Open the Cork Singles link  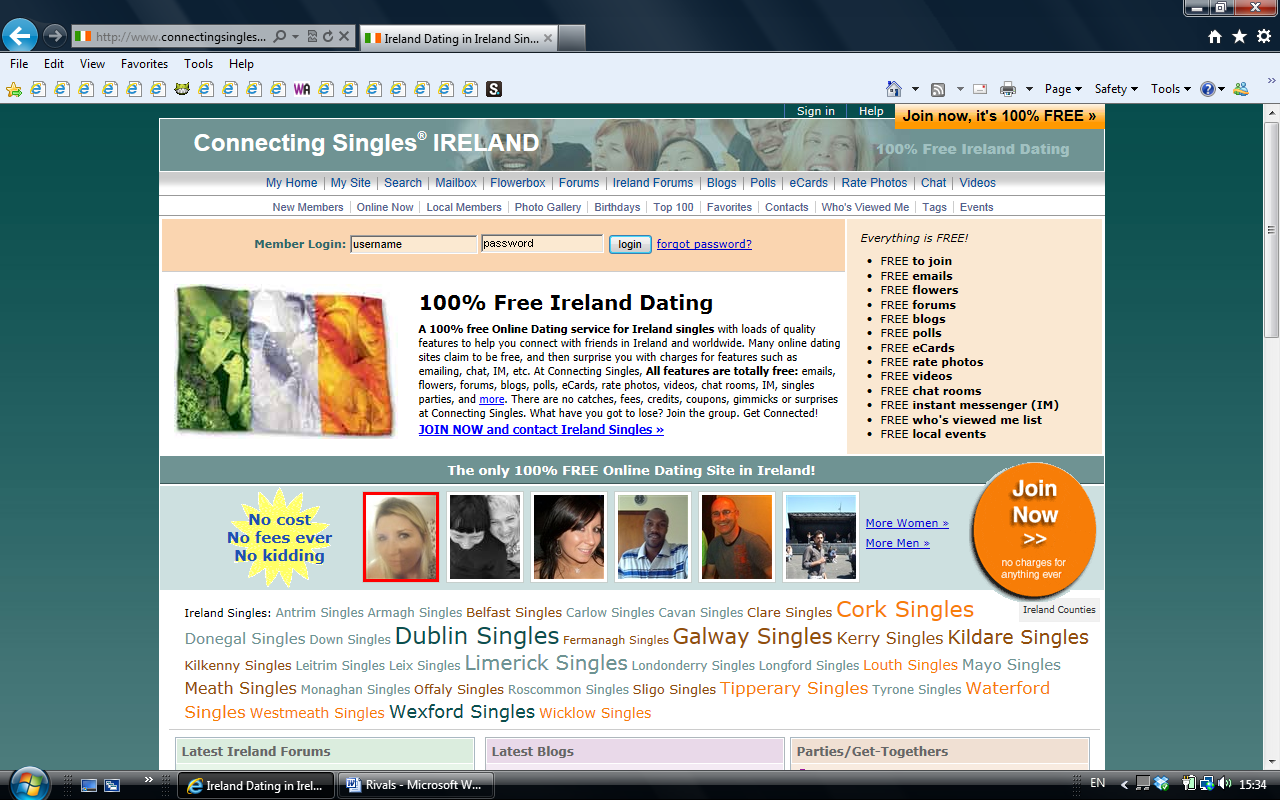[x=905, y=609]
